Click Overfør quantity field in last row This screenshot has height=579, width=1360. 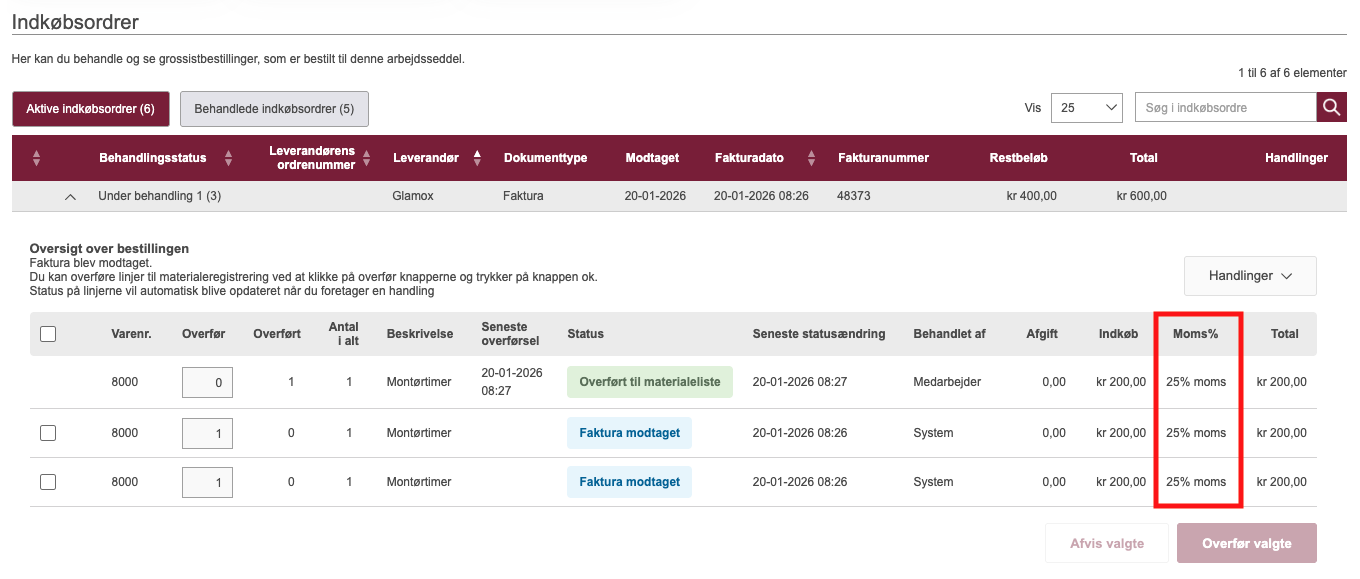(x=207, y=482)
